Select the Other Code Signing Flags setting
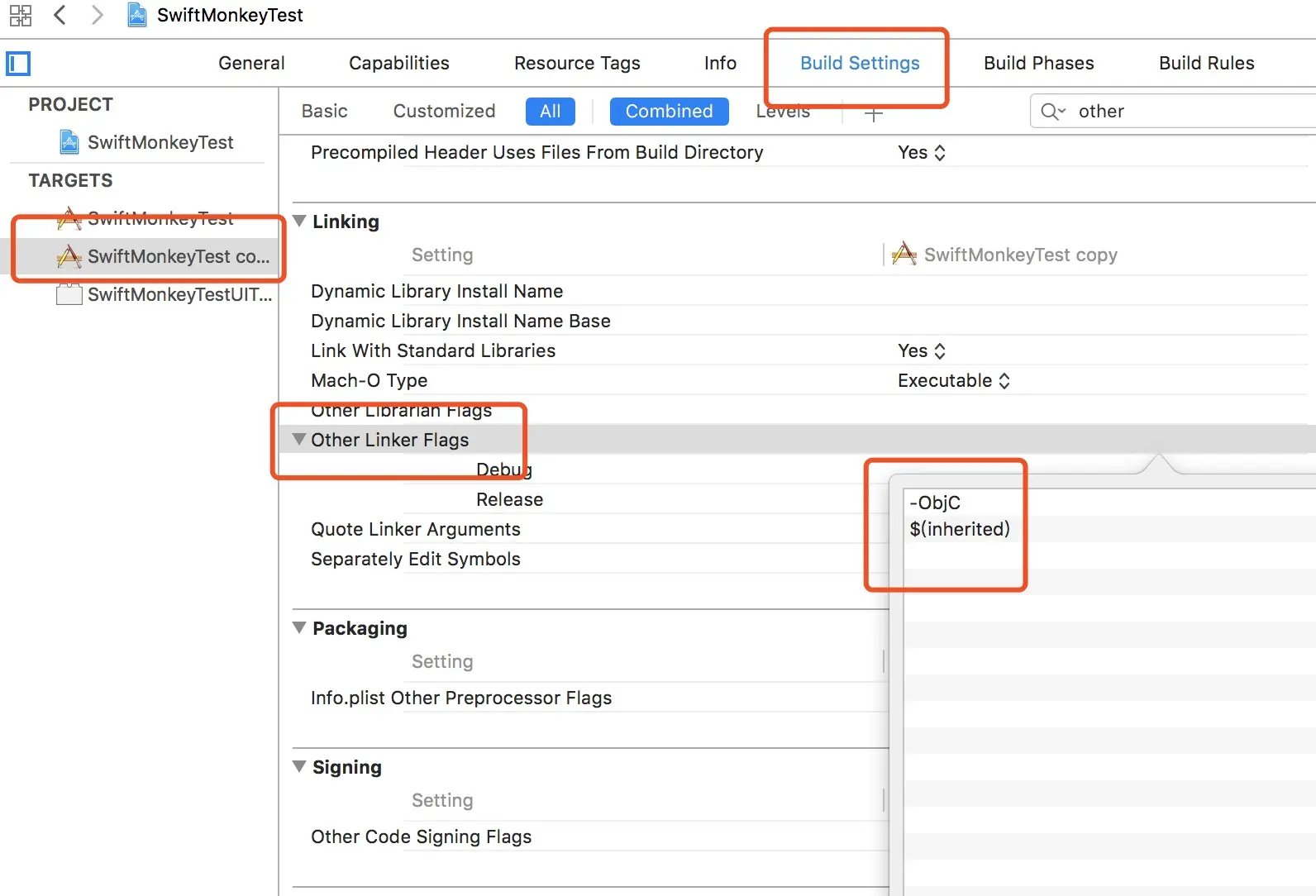 click(421, 836)
